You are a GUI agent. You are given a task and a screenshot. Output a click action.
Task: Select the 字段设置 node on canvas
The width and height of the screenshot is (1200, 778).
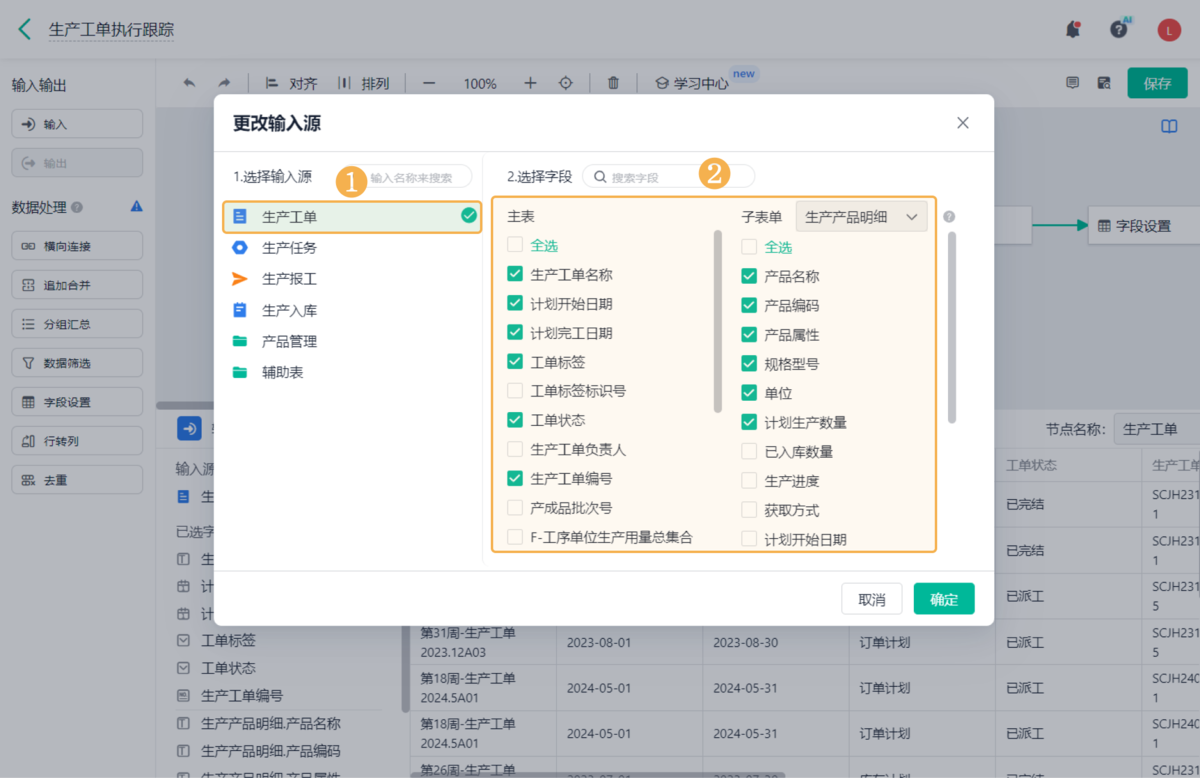[1144, 226]
